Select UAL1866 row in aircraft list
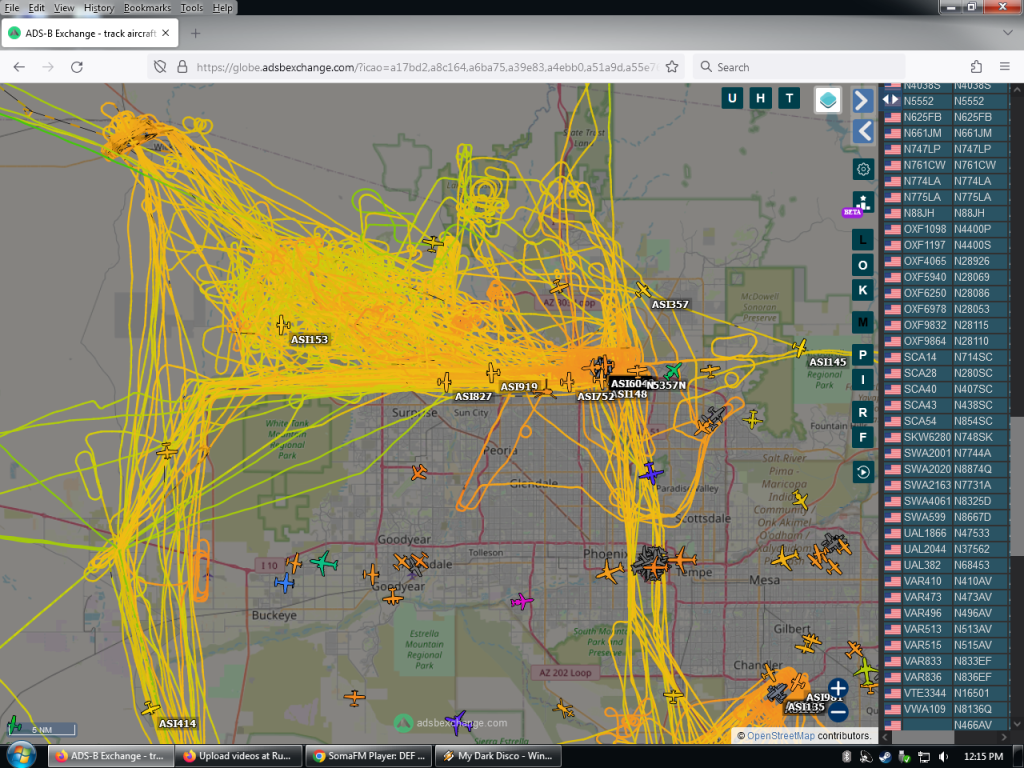The width and height of the screenshot is (1024, 768). 946,533
